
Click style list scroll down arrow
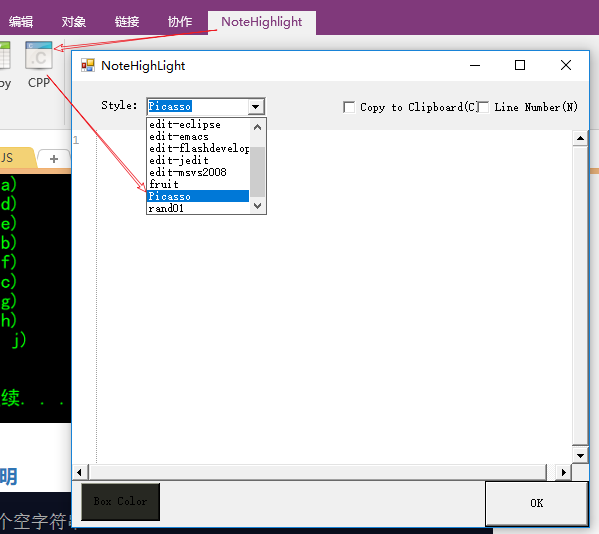click(x=257, y=206)
